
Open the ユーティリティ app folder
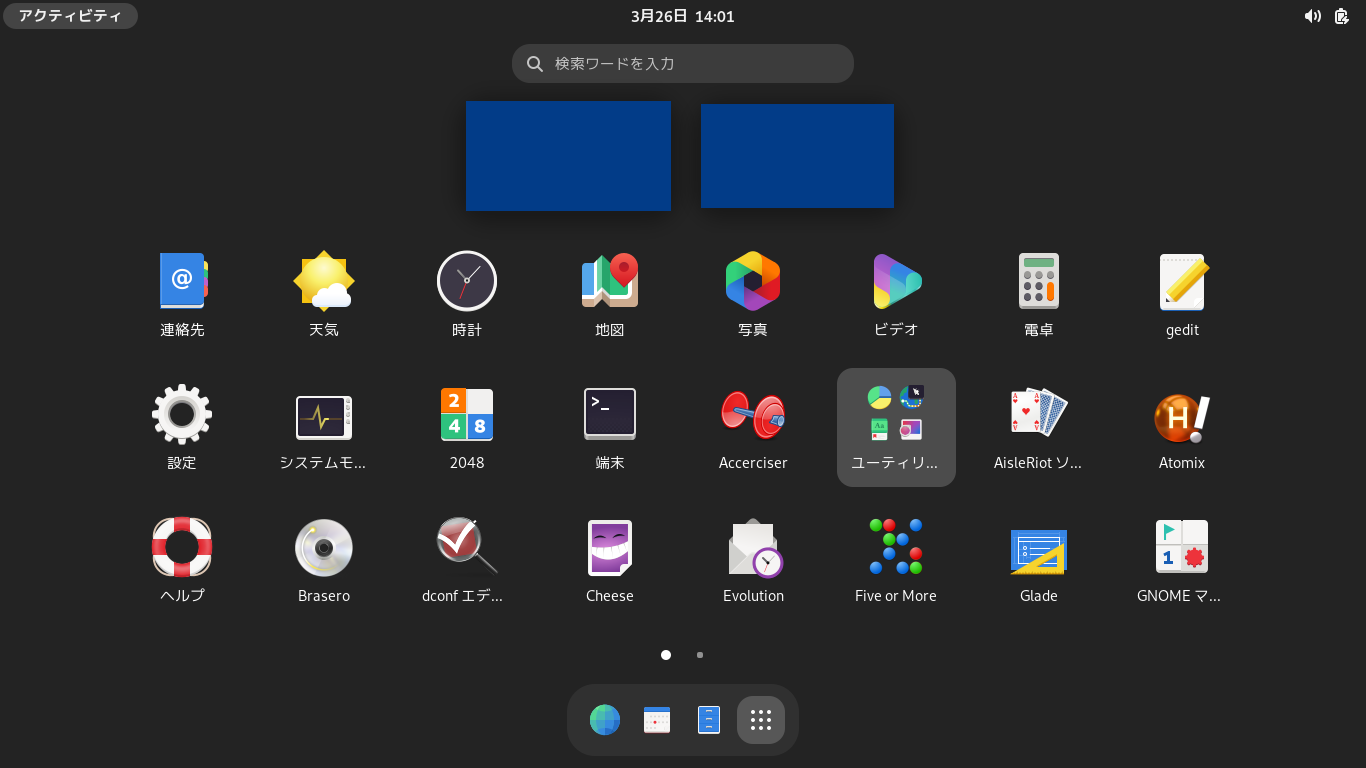(x=896, y=427)
